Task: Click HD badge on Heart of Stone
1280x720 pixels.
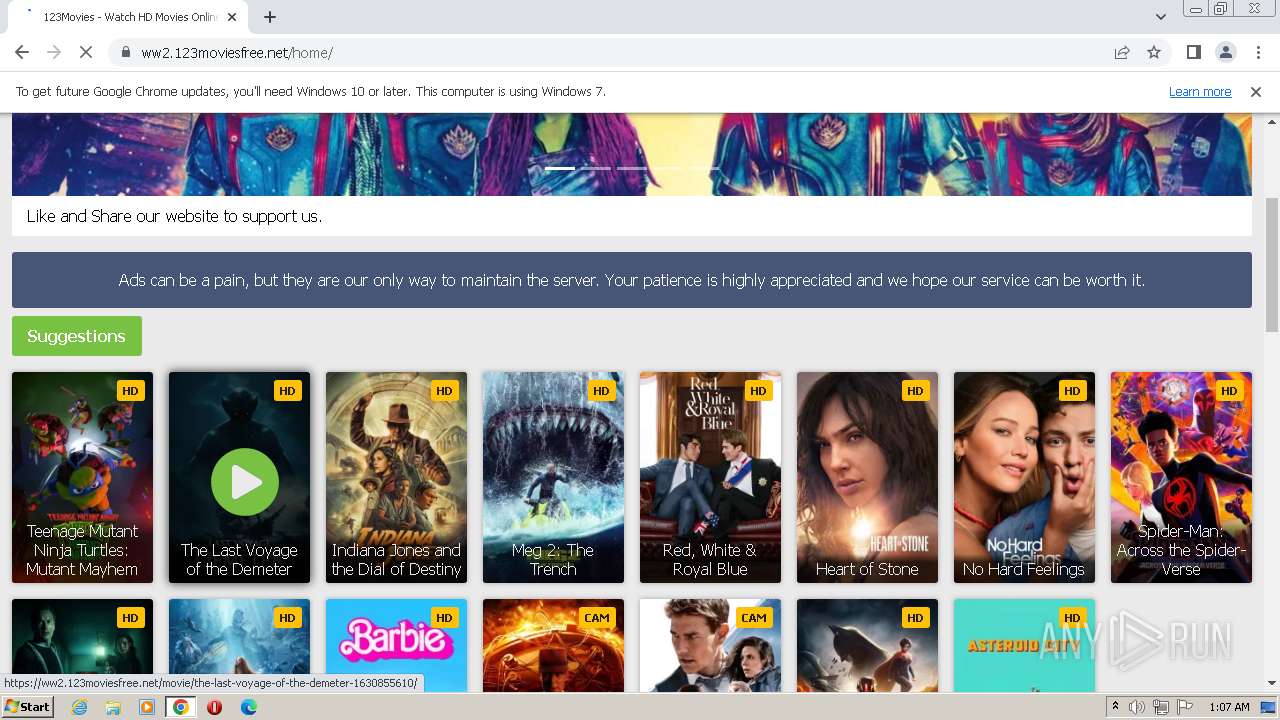Action: click(x=914, y=391)
